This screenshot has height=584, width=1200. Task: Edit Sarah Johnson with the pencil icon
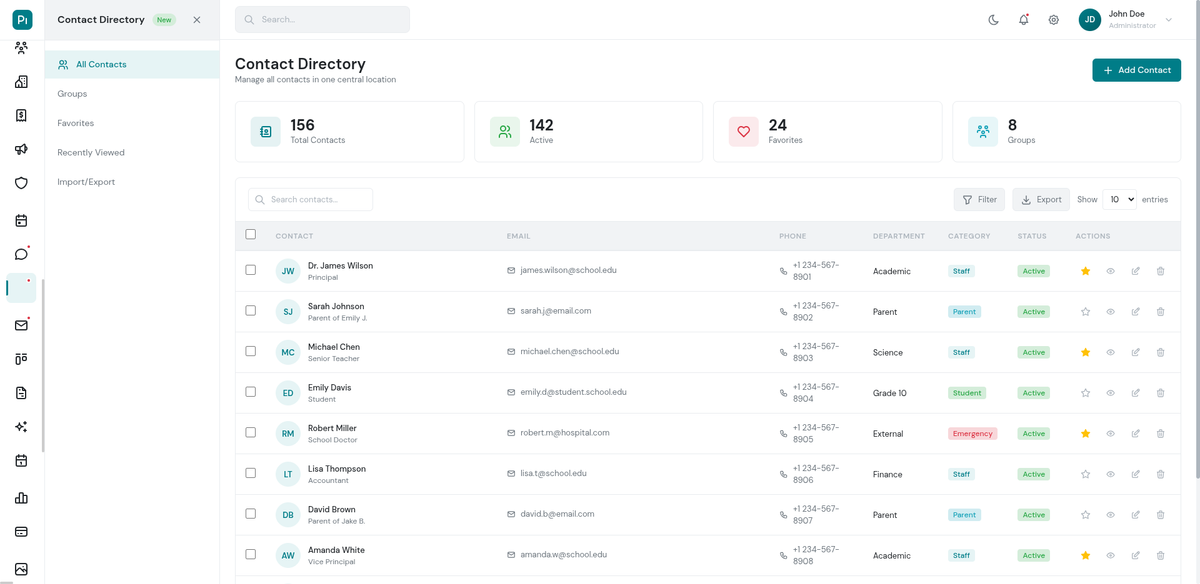click(1135, 311)
